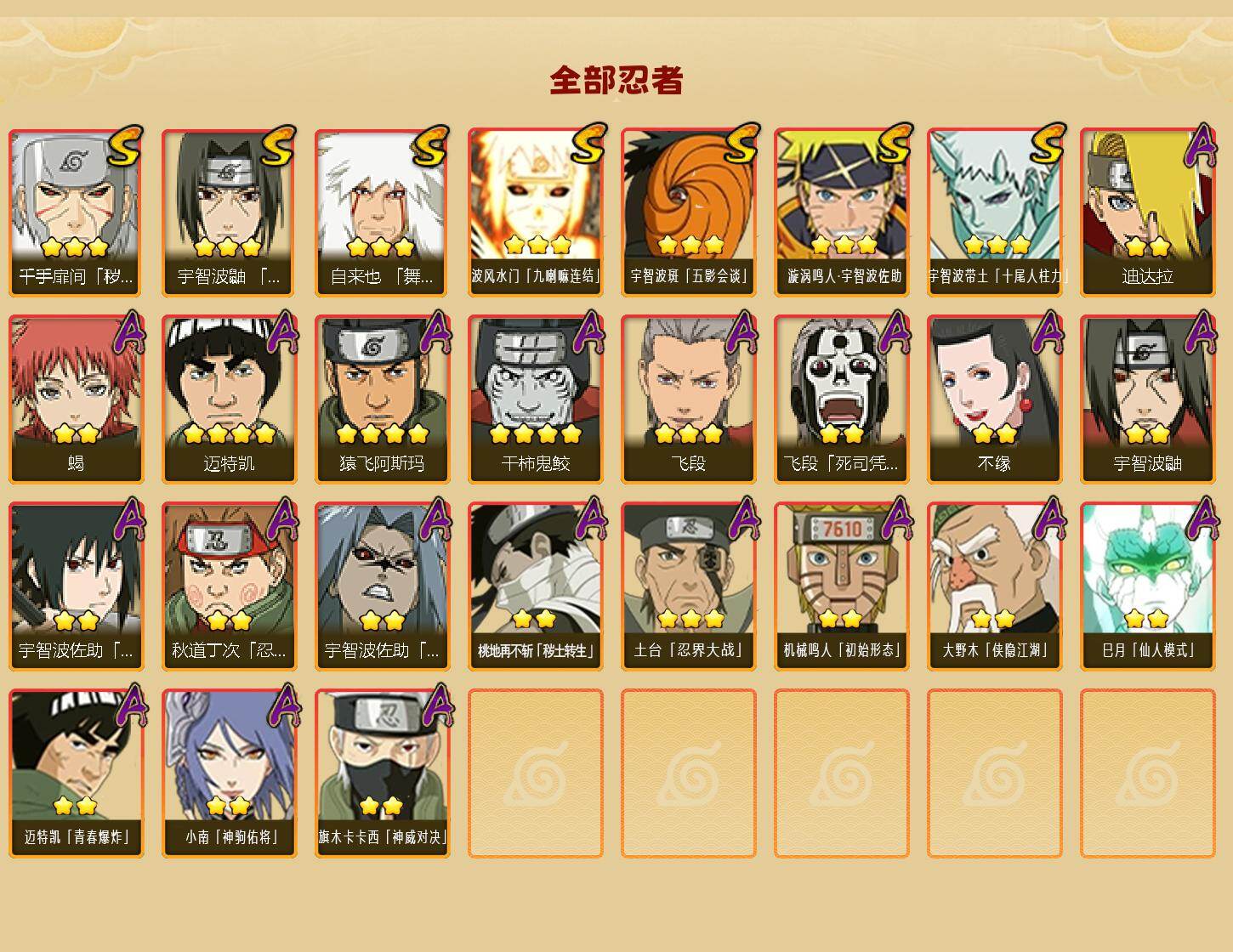
Task: Choose the 大野木「侠隐江湖」 card
Action: pos(994,586)
